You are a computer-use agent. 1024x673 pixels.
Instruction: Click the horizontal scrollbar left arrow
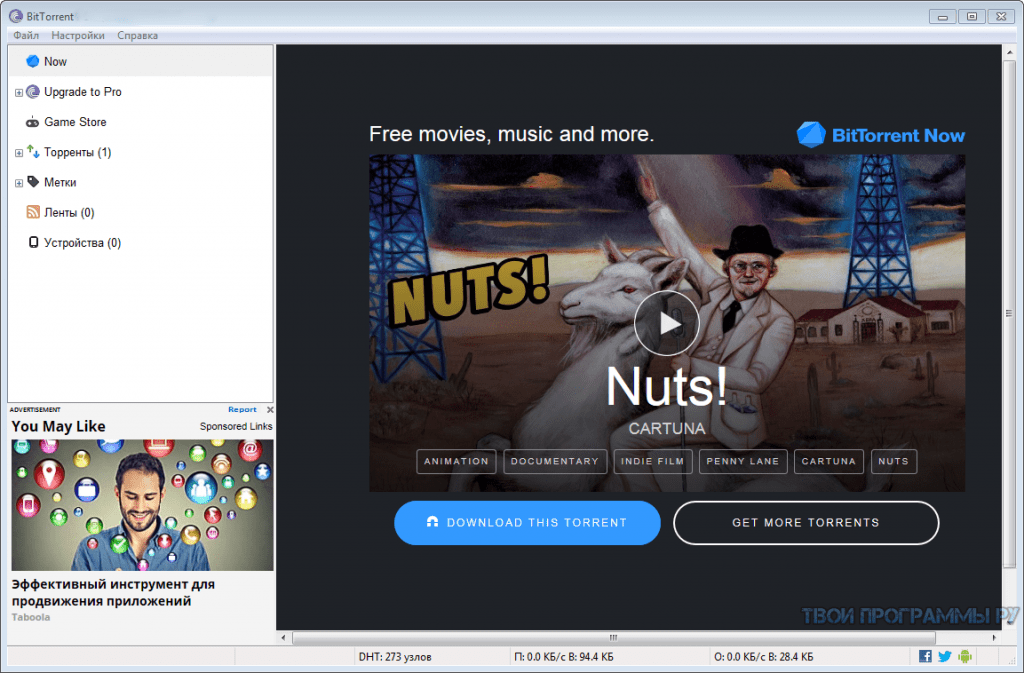coord(283,637)
